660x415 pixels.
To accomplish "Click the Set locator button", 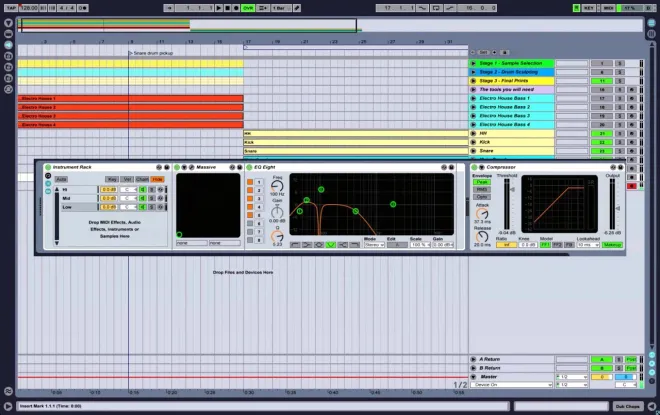I will tap(483, 53).
